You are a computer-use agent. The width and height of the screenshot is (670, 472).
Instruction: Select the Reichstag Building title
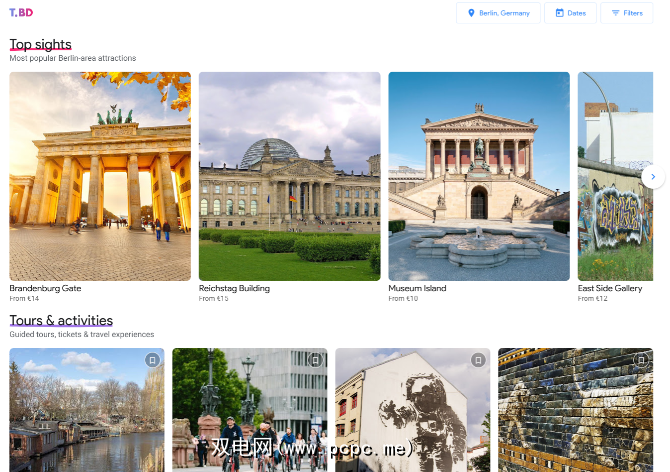tap(234, 288)
